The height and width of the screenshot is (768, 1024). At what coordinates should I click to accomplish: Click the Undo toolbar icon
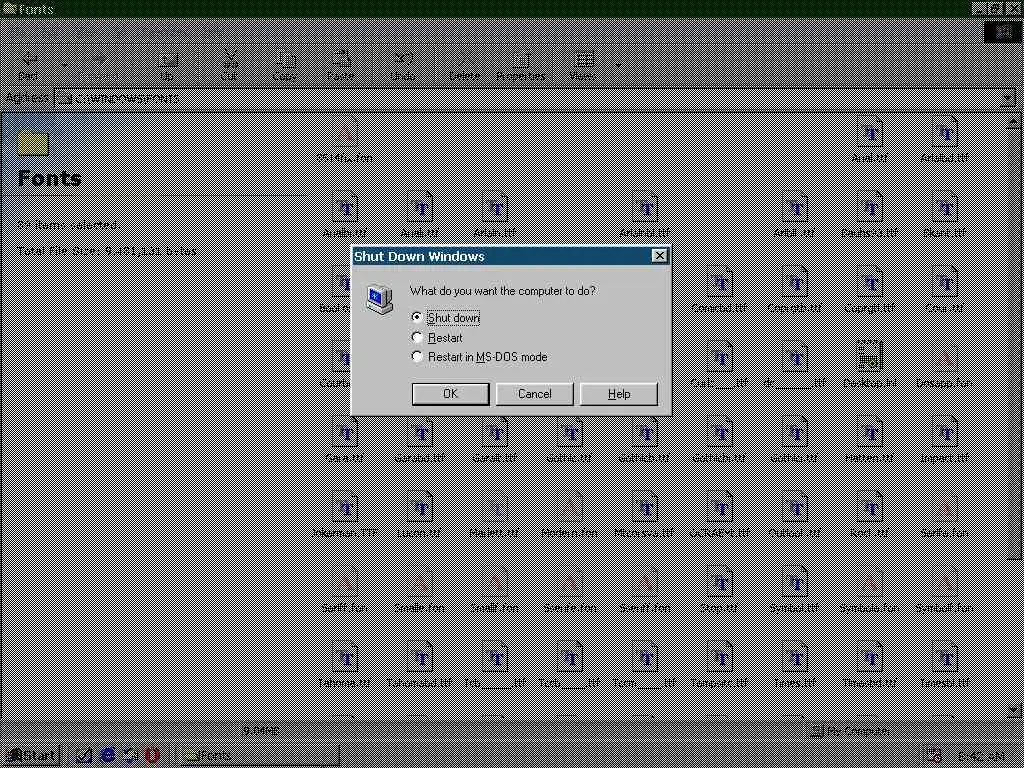coord(403,65)
